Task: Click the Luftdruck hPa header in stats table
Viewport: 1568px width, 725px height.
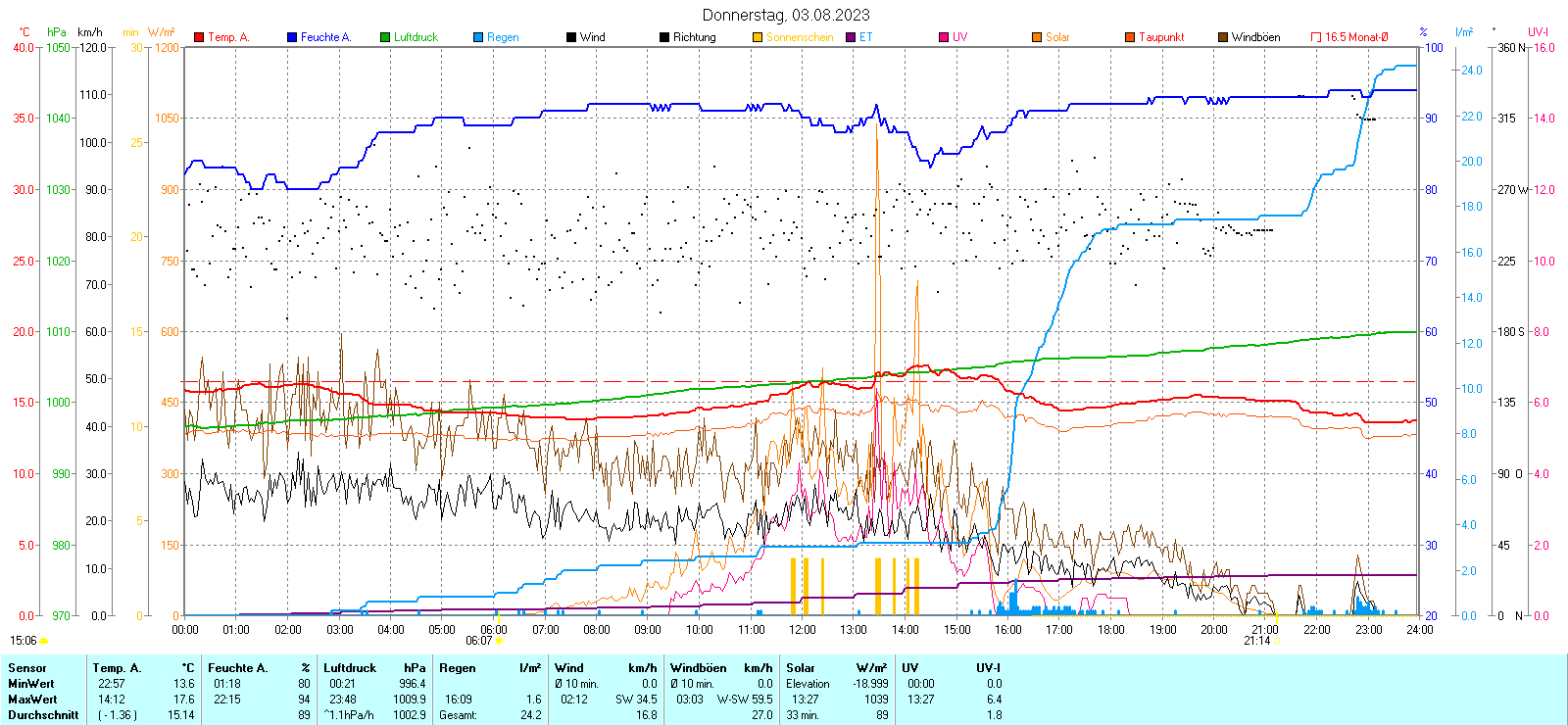Action: tap(374, 668)
